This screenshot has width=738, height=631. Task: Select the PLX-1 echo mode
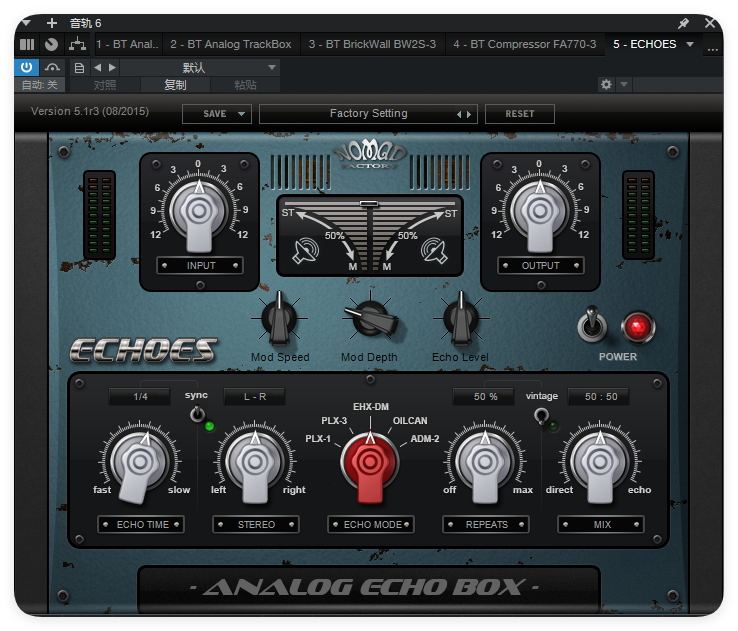click(x=318, y=439)
